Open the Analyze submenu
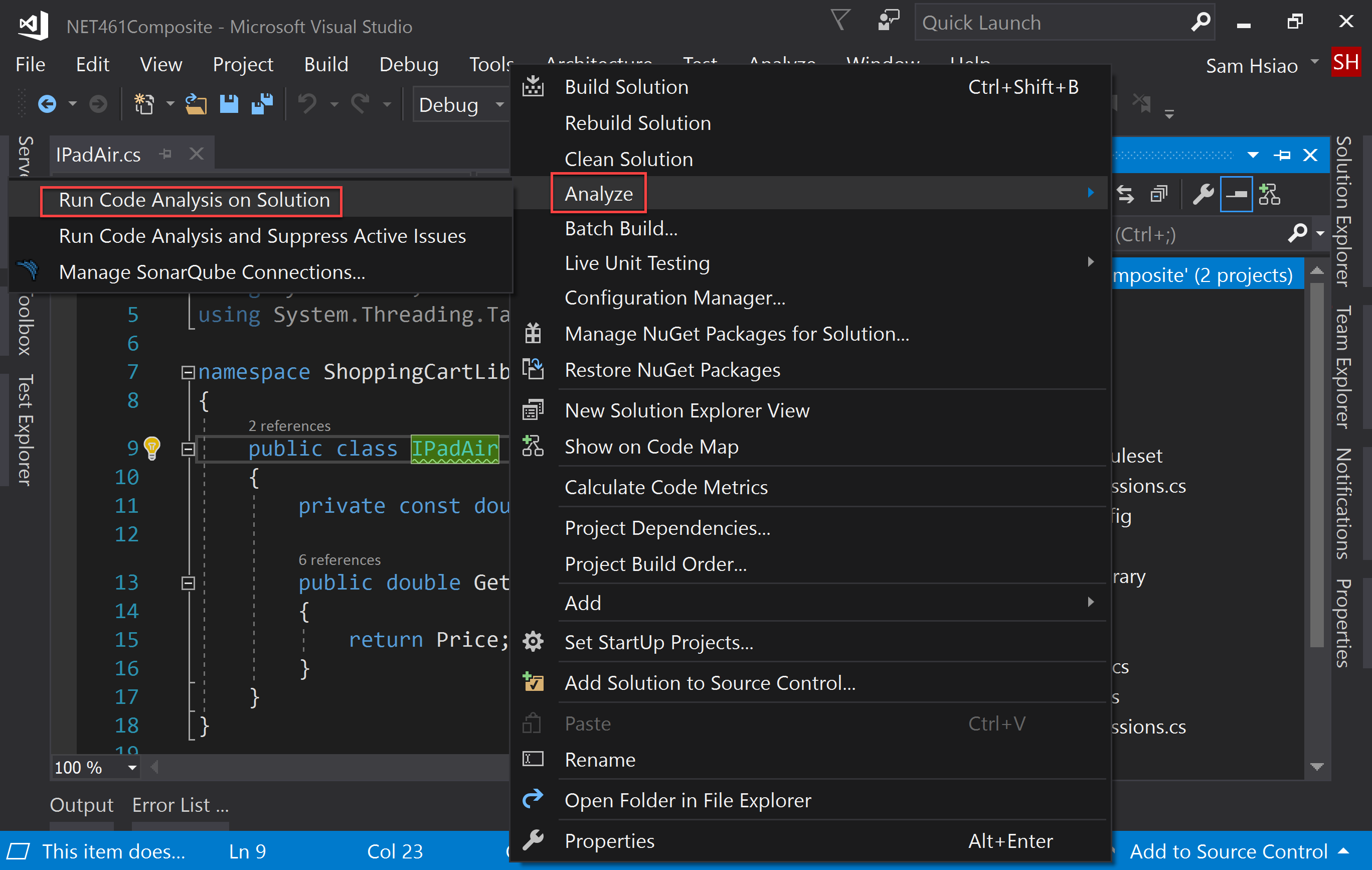 click(598, 193)
